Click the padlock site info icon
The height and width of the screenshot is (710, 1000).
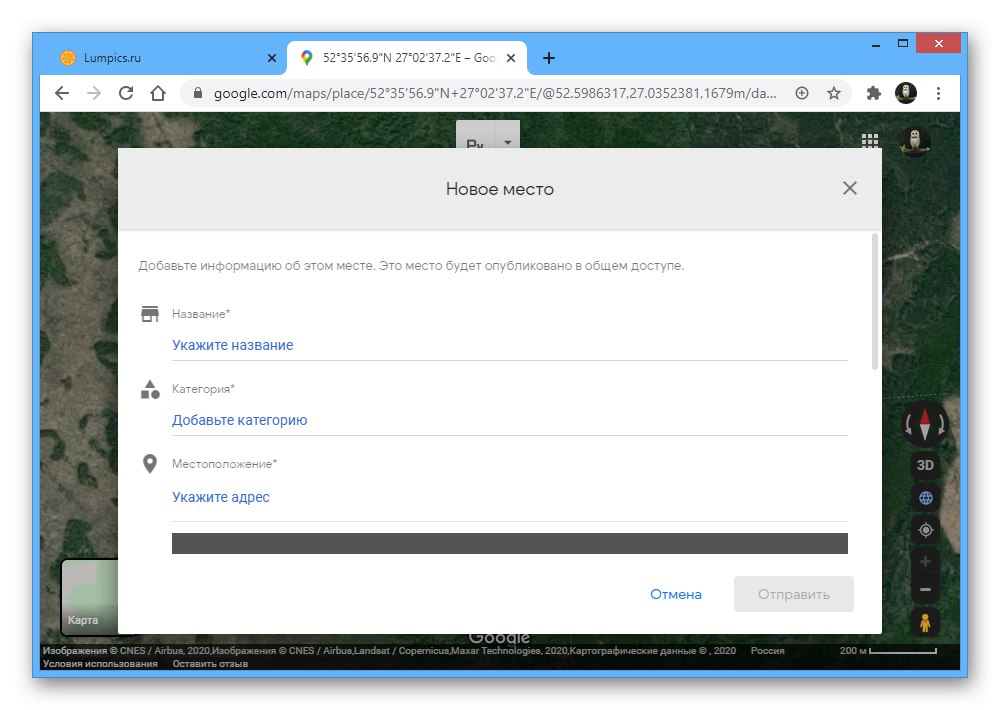click(198, 93)
